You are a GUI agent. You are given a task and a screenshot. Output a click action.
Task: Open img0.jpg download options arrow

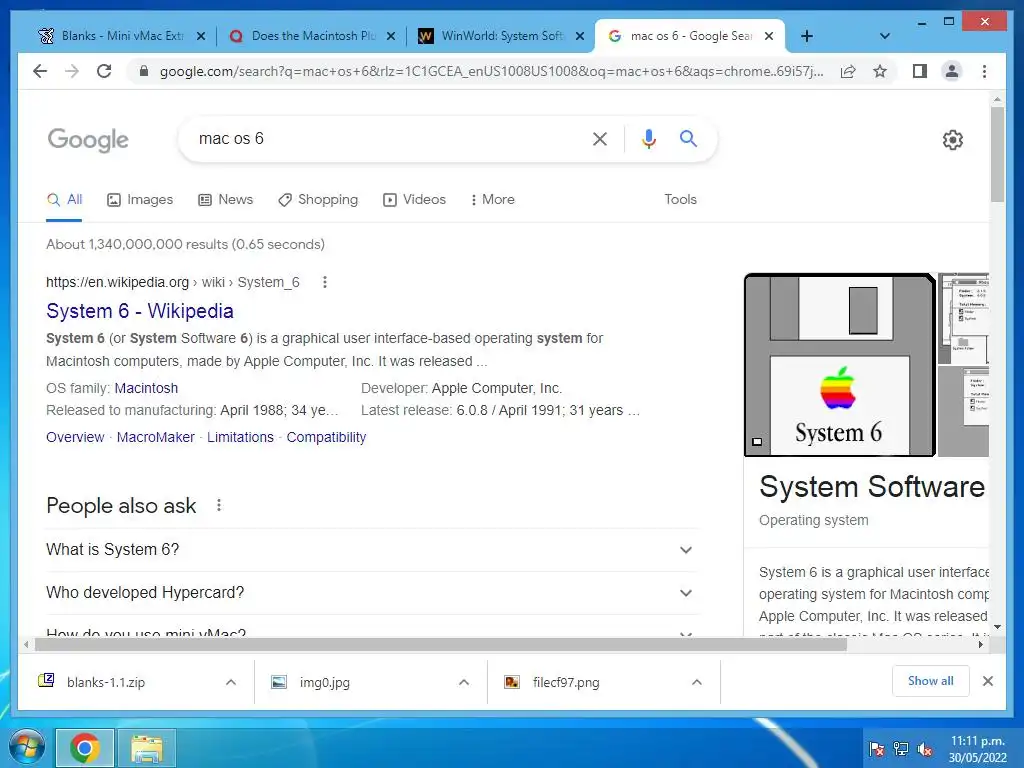[464, 682]
